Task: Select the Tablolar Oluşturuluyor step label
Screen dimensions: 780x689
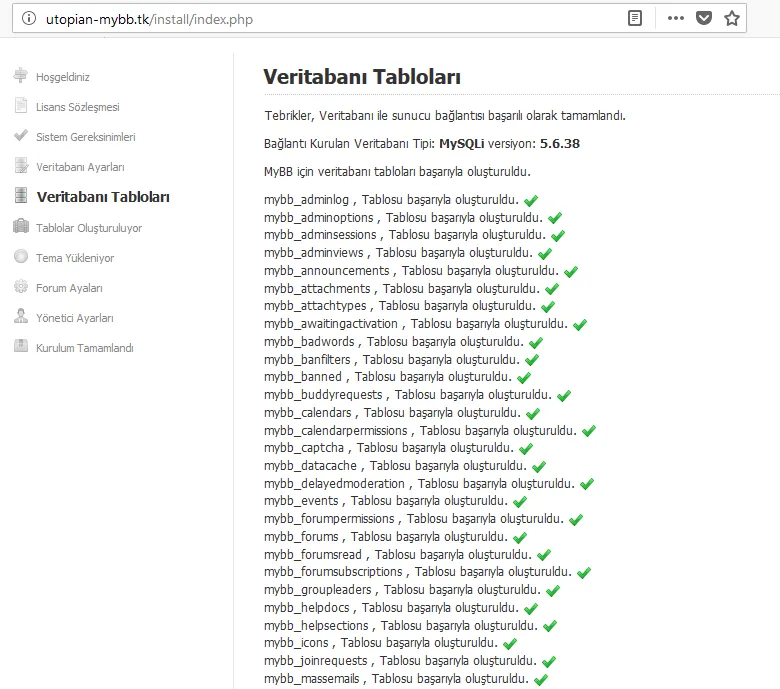Action: tap(89, 228)
